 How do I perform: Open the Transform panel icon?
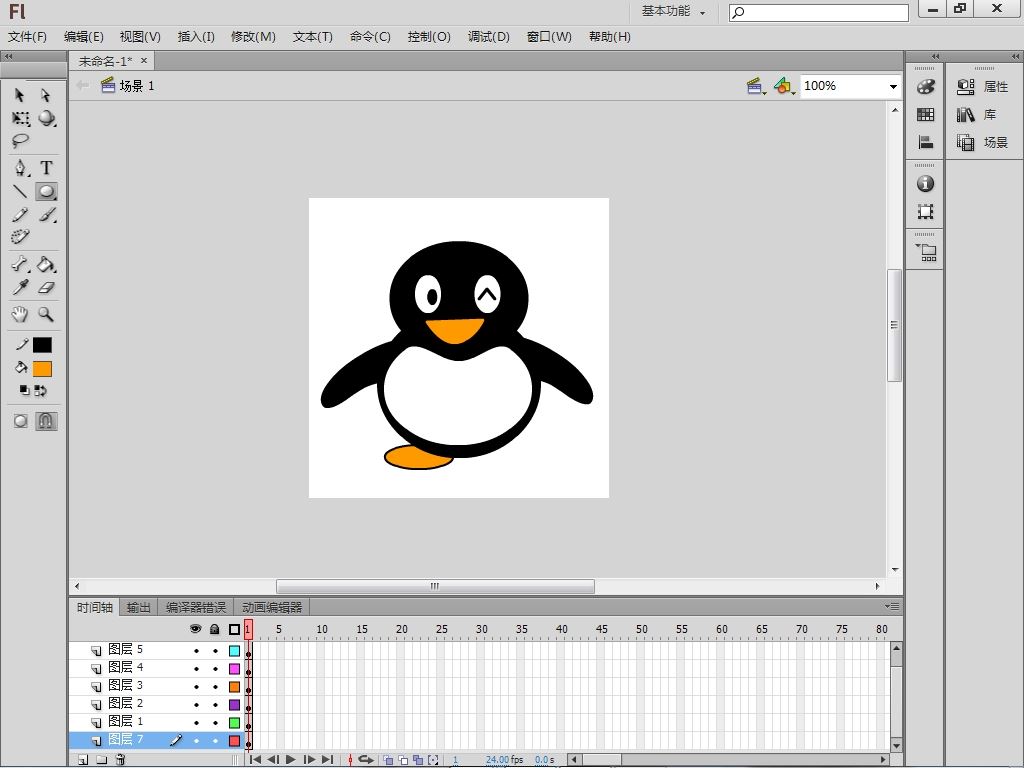pyautogui.click(x=925, y=211)
